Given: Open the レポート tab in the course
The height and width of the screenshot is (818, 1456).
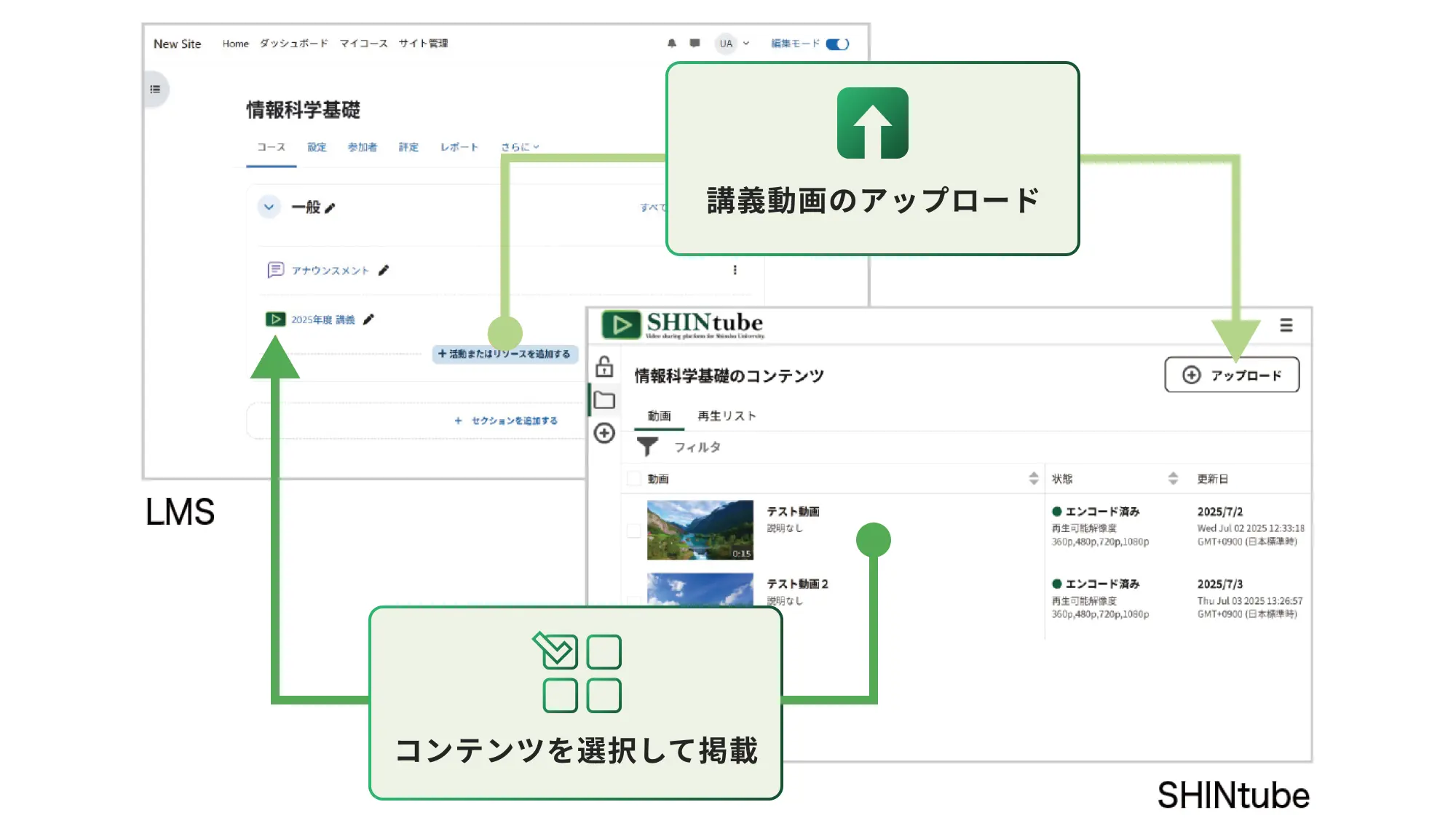Looking at the screenshot, I should [x=458, y=146].
